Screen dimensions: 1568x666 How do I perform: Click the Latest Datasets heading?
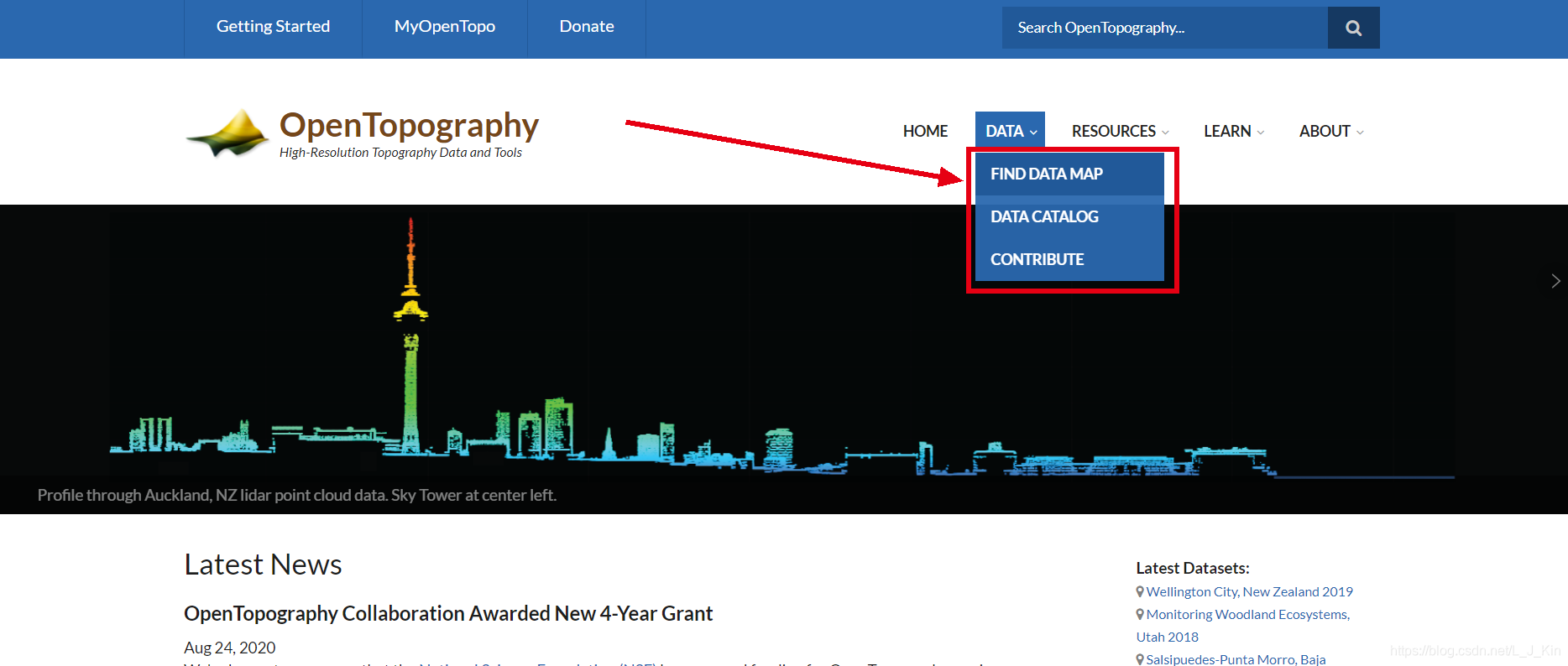pos(1193,568)
